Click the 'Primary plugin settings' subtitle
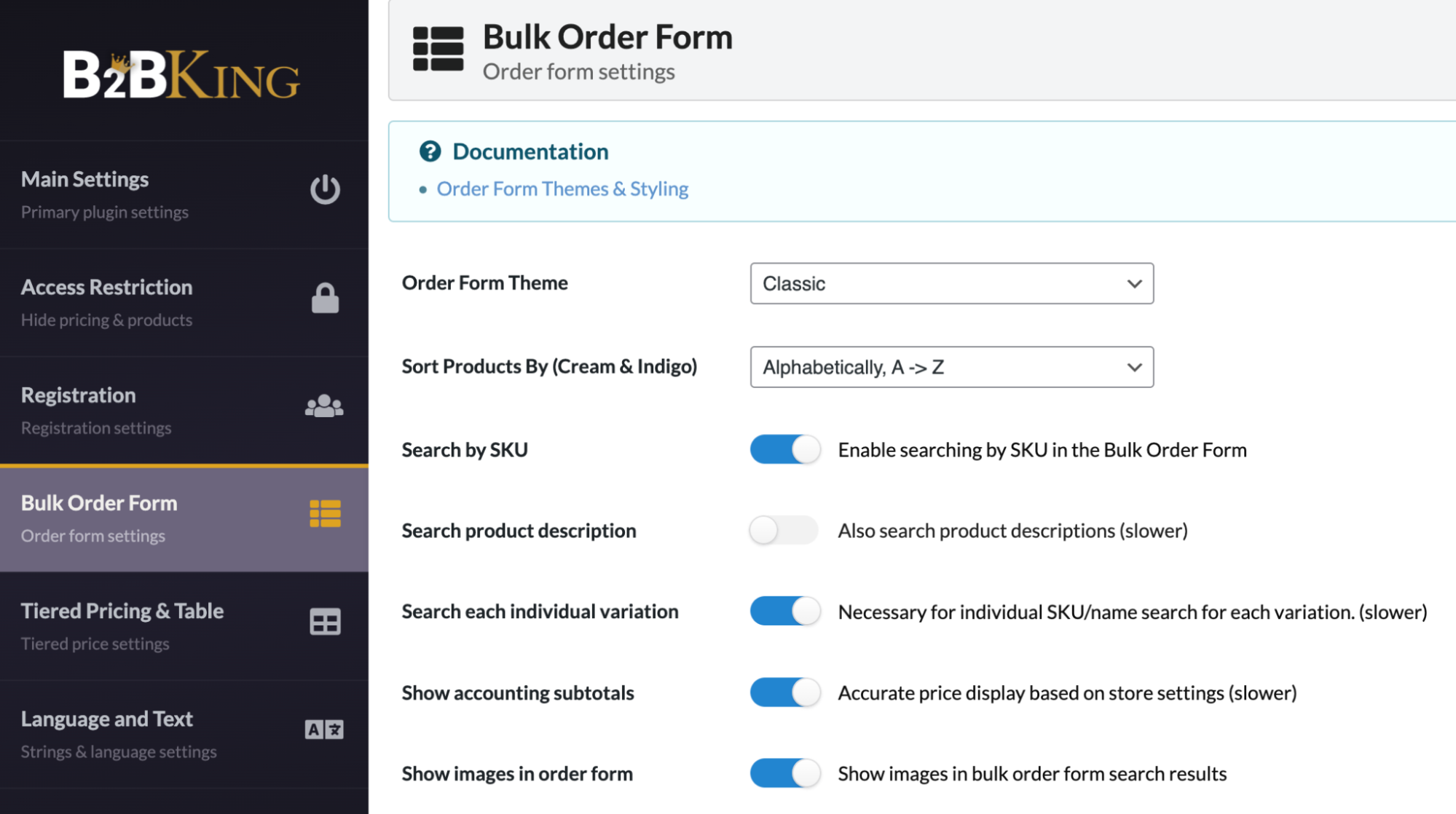1456x814 pixels. (104, 212)
